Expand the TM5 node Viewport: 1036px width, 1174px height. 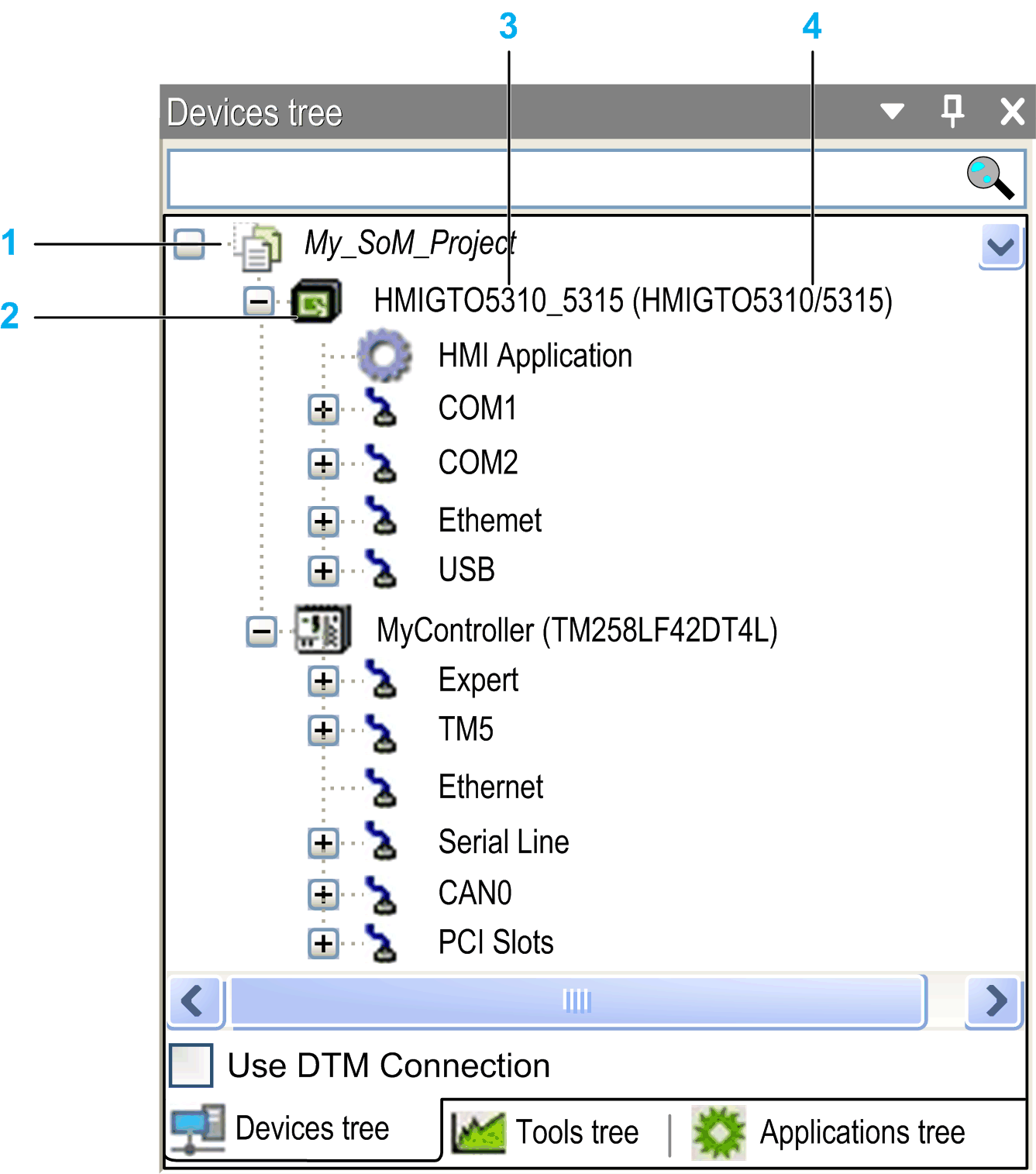323,730
